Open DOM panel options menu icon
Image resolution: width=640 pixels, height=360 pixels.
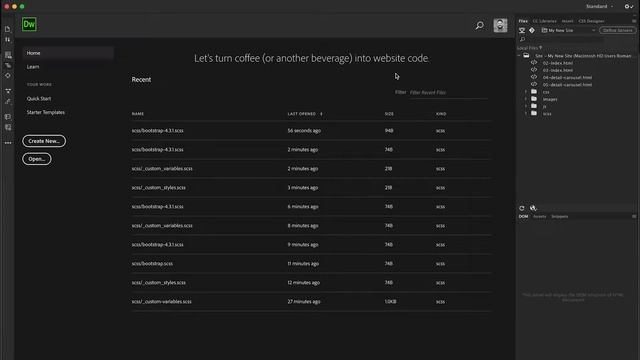[634, 216]
